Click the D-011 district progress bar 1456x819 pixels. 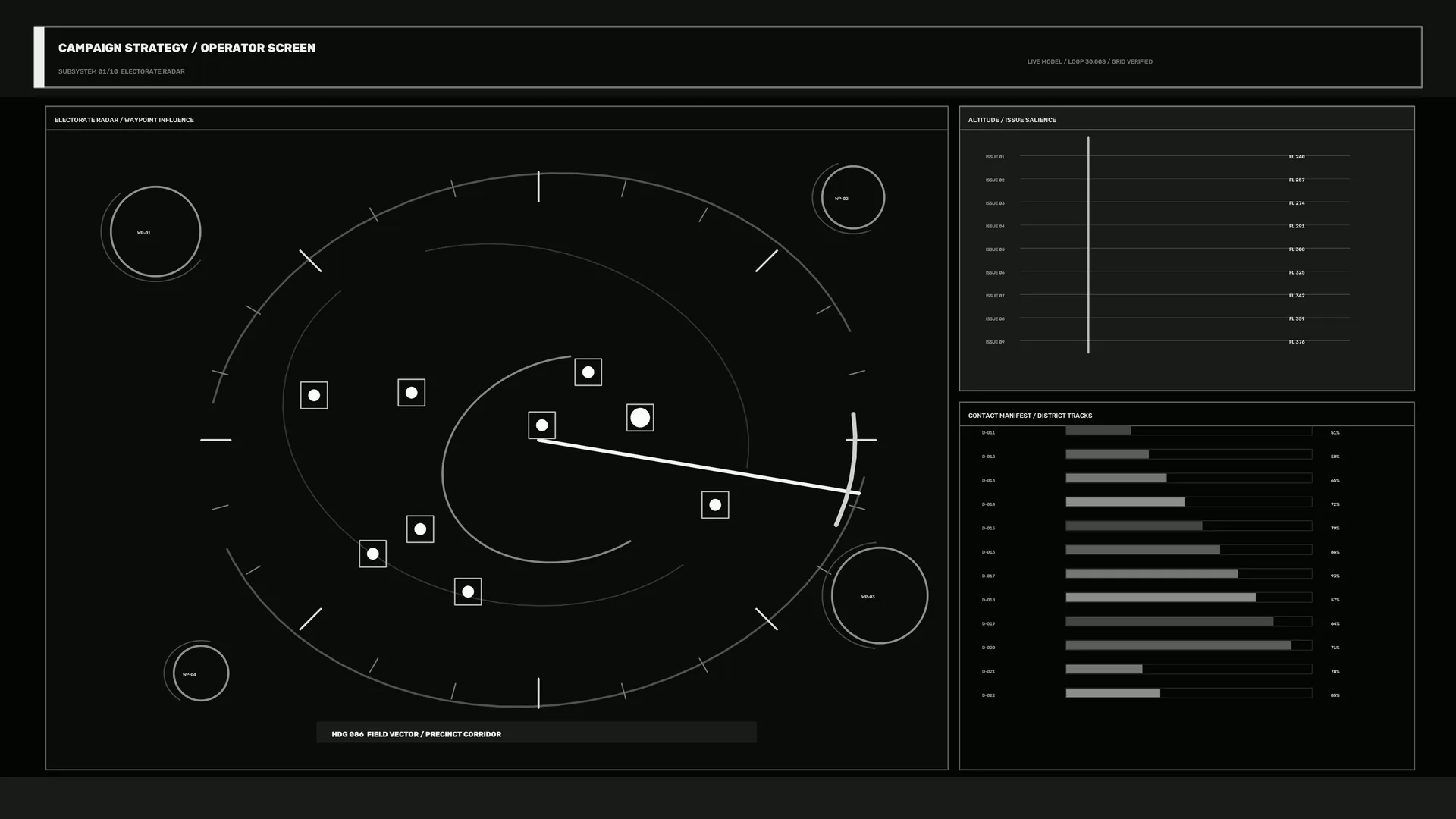[x=1188, y=431]
